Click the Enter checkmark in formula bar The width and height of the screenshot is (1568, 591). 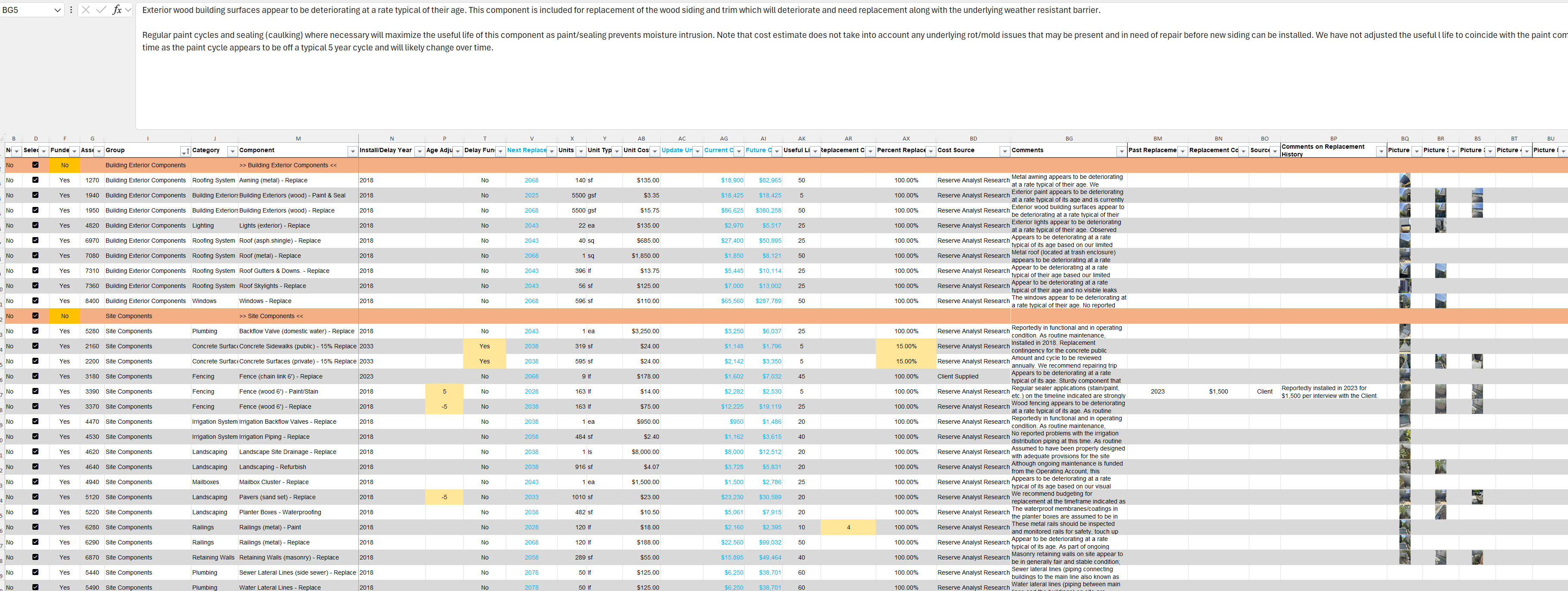coord(101,10)
